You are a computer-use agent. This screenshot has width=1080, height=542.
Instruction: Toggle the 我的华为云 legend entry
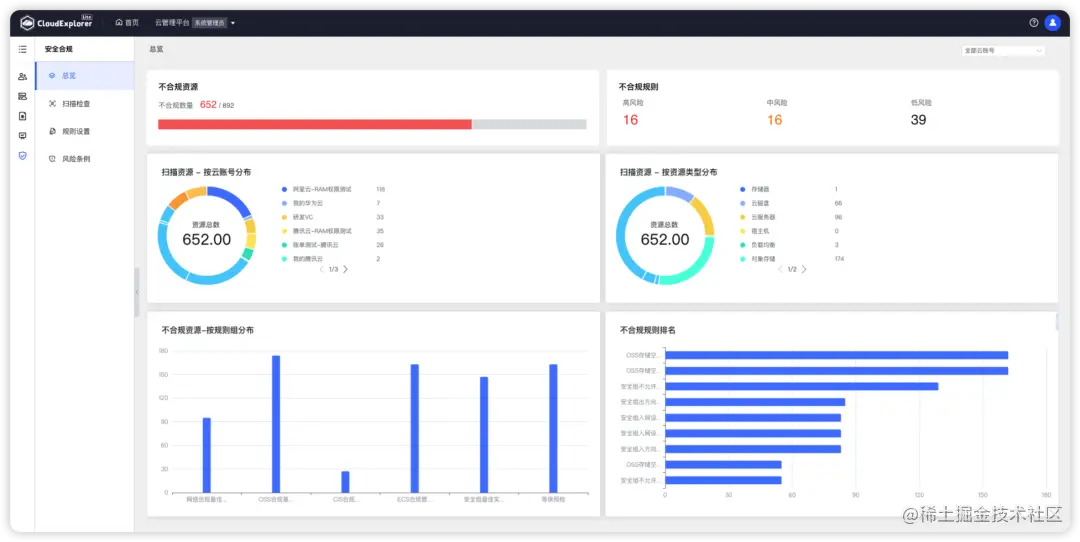coord(302,203)
